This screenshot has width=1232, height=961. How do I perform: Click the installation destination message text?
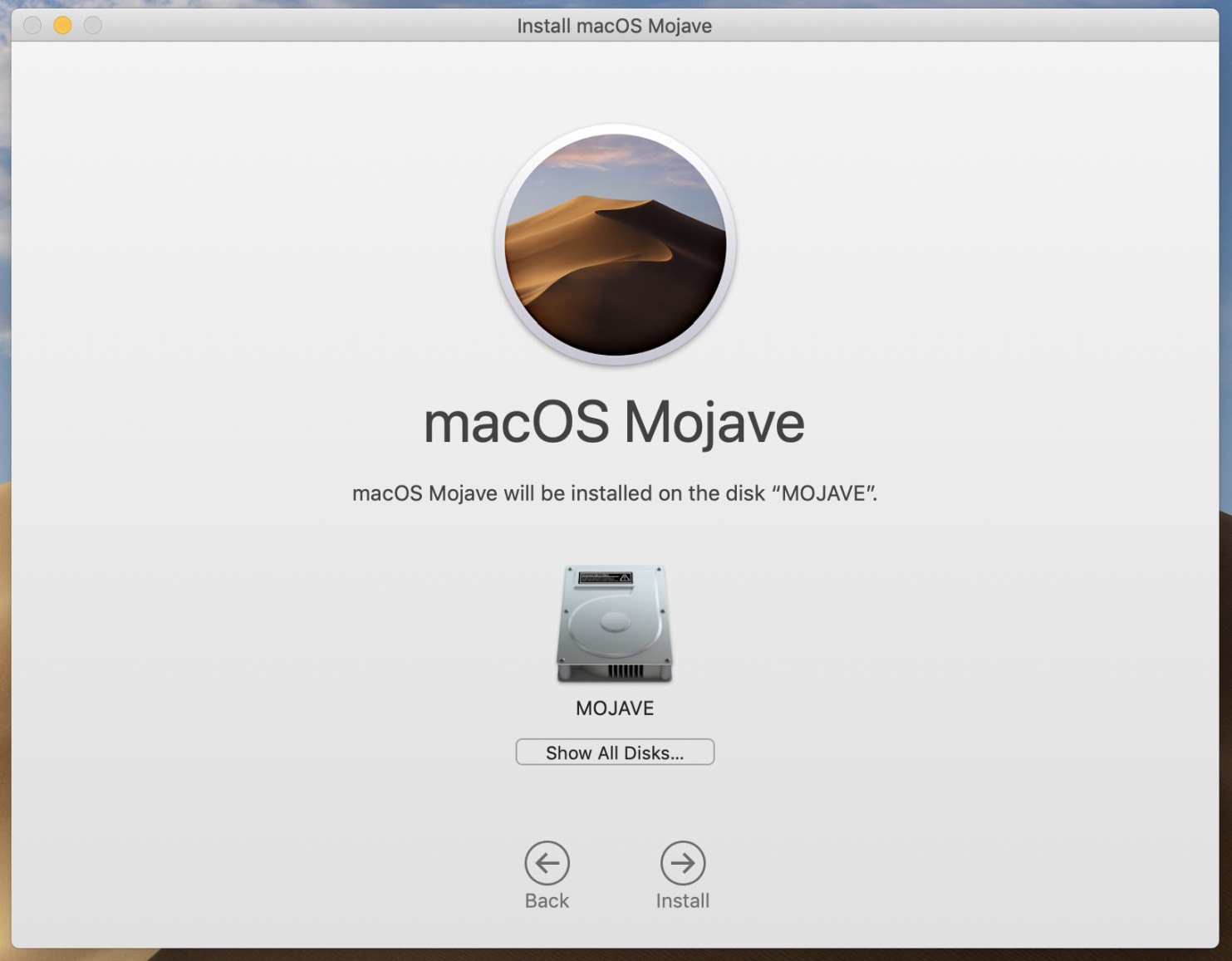pos(615,493)
